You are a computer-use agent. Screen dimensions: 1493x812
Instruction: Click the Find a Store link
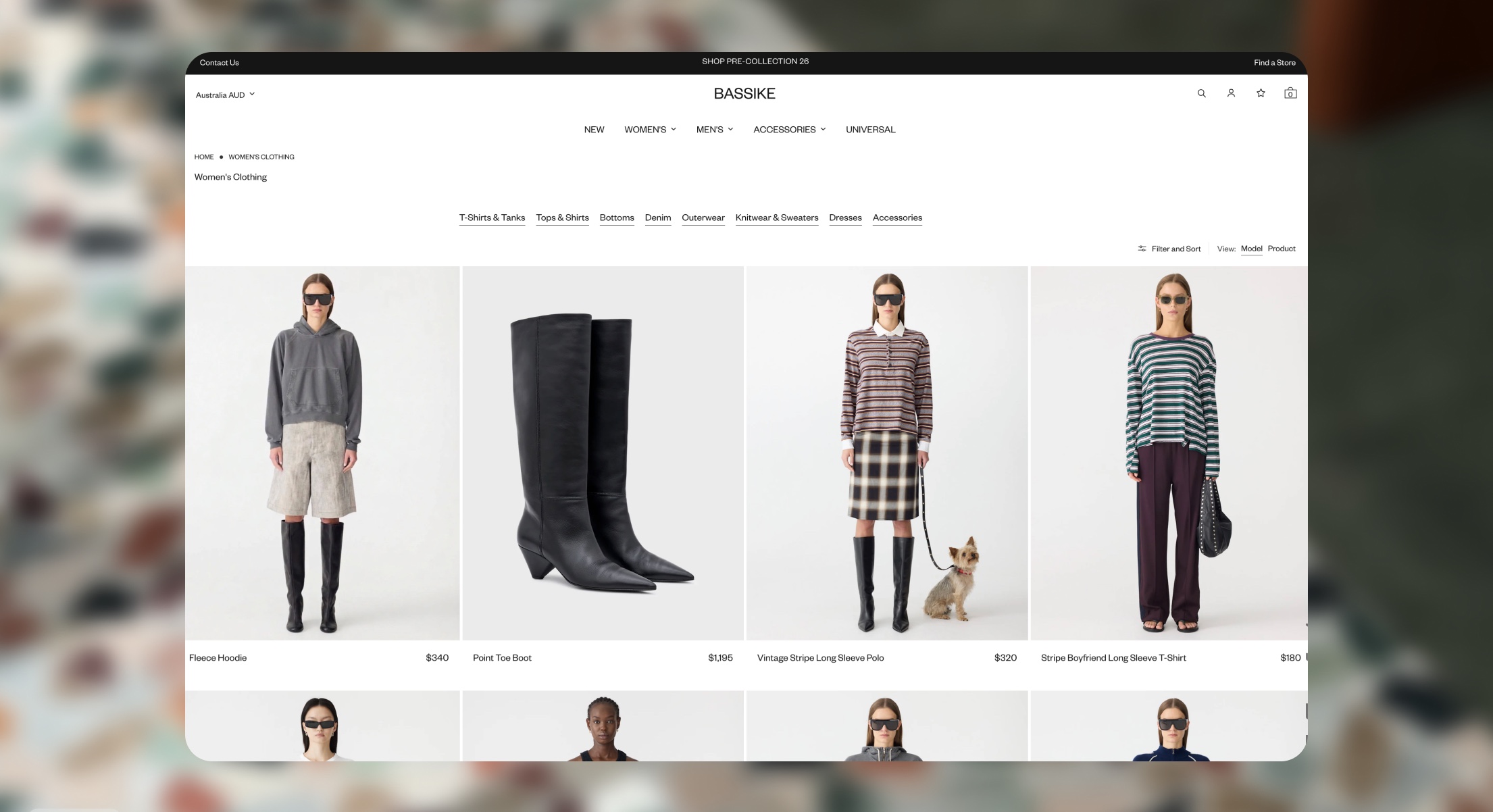(x=1275, y=63)
